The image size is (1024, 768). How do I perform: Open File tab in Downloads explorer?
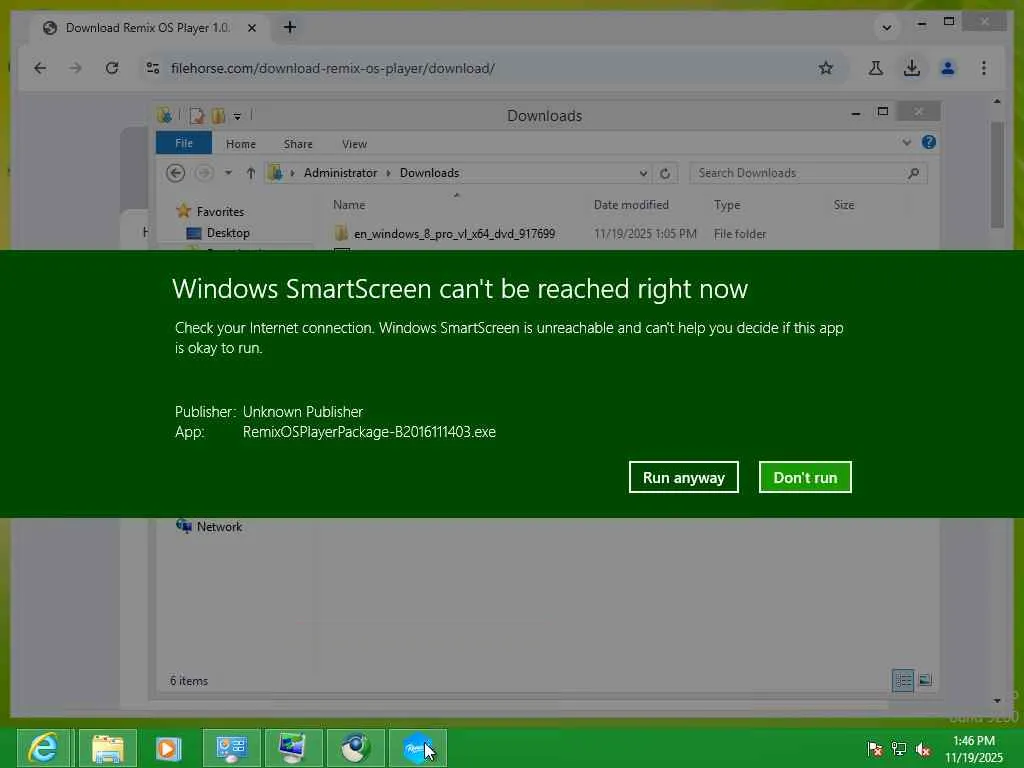[x=184, y=143]
